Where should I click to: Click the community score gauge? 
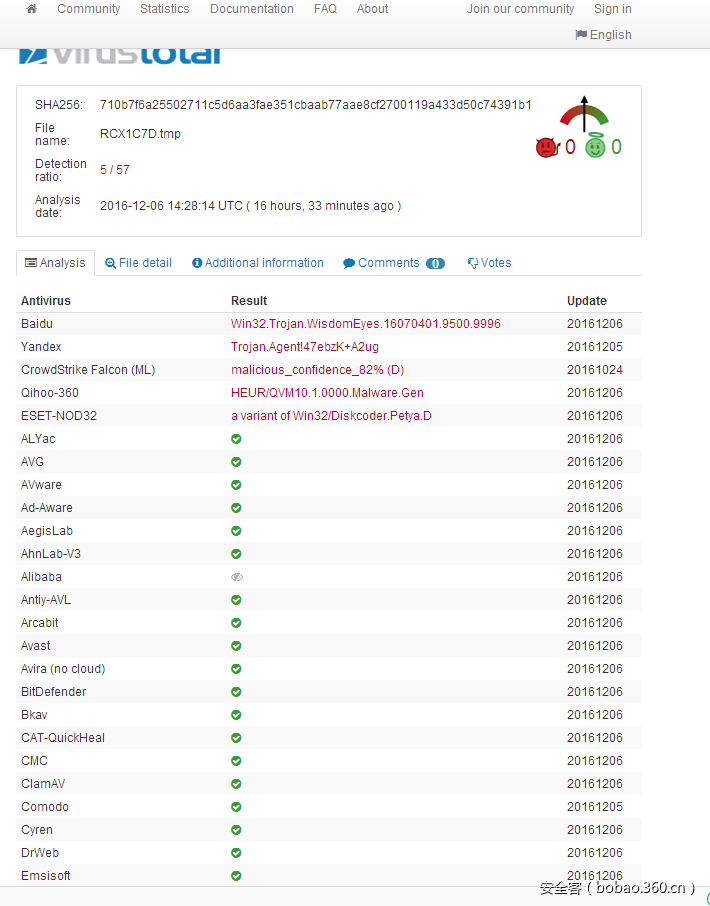point(584,113)
